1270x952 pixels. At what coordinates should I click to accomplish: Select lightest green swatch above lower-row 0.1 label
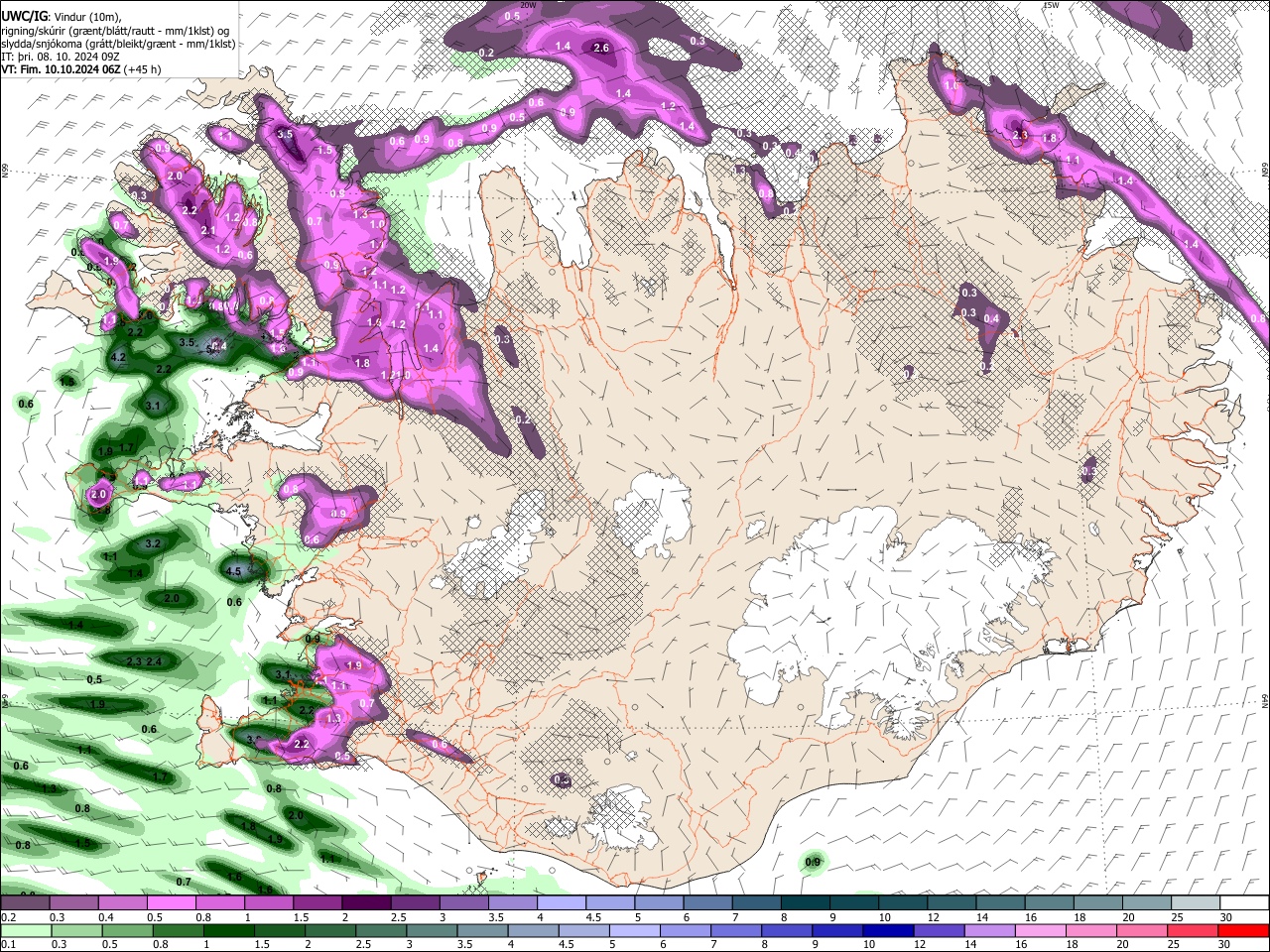click(x=25, y=930)
